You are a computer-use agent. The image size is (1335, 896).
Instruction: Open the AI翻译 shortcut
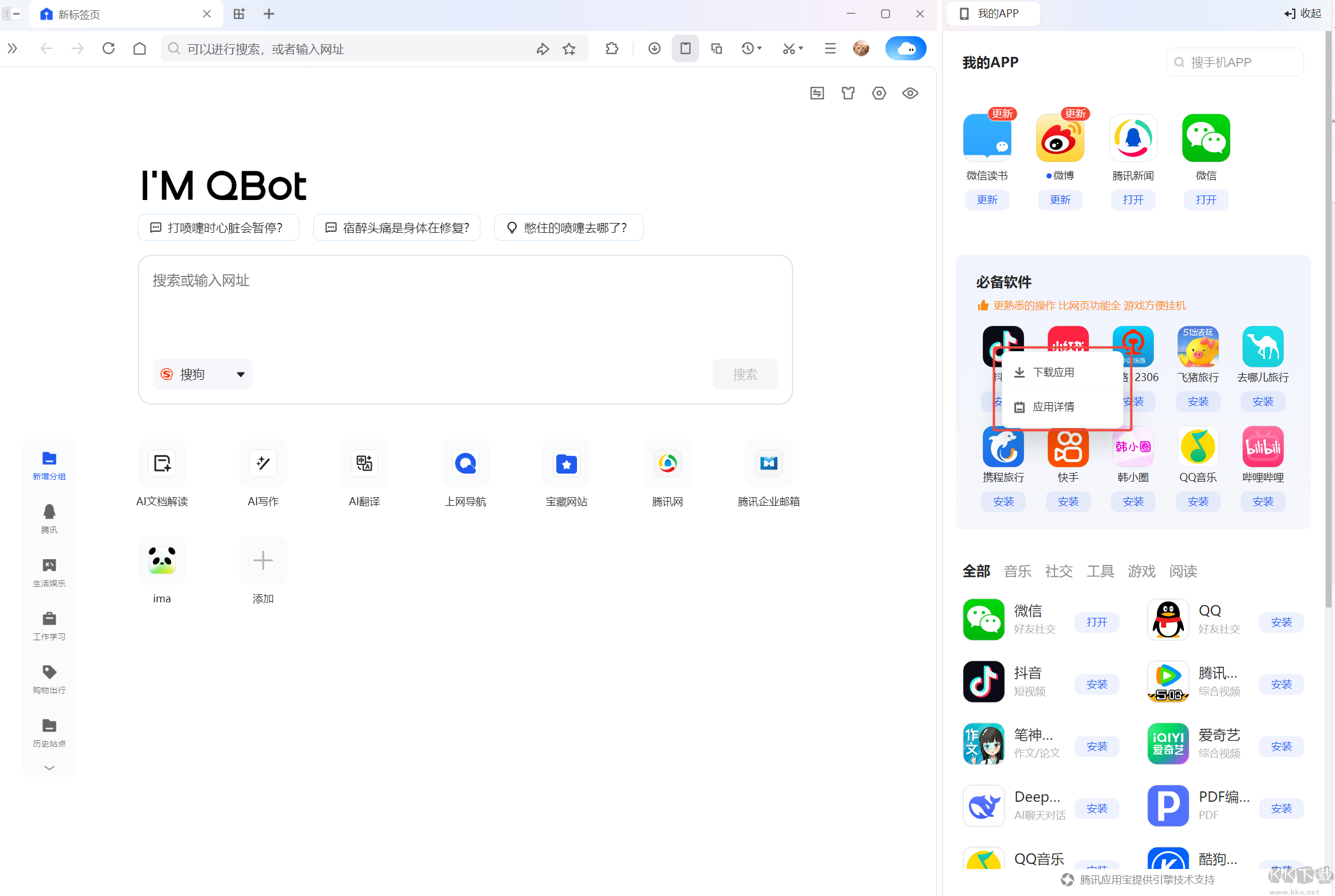pos(364,474)
